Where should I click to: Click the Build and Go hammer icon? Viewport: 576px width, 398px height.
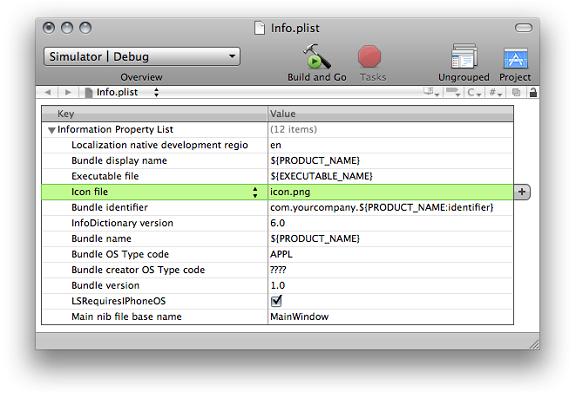(x=317, y=57)
